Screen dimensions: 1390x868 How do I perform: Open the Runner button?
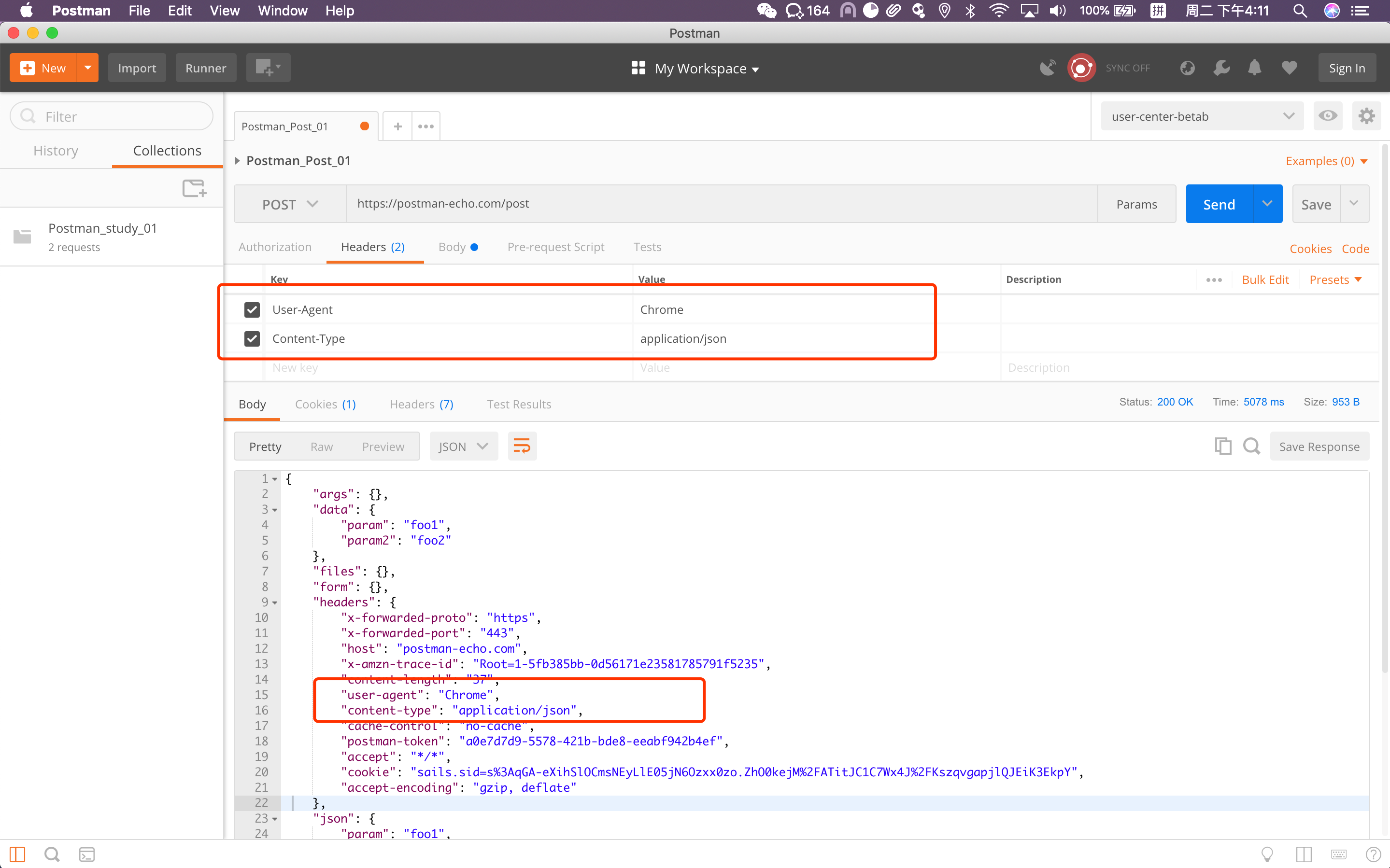coord(206,68)
